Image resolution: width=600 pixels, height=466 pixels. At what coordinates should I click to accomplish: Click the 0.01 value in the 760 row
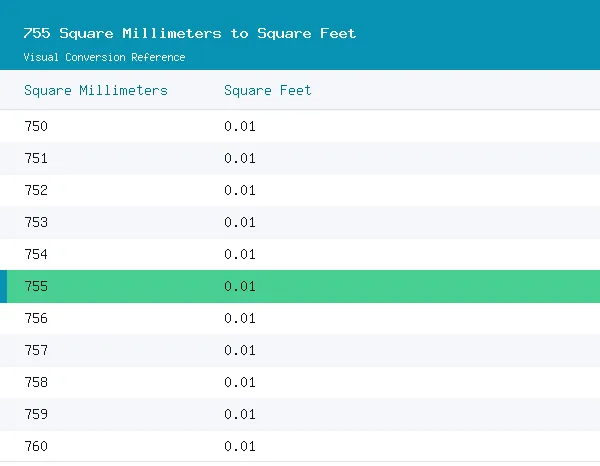coord(240,446)
